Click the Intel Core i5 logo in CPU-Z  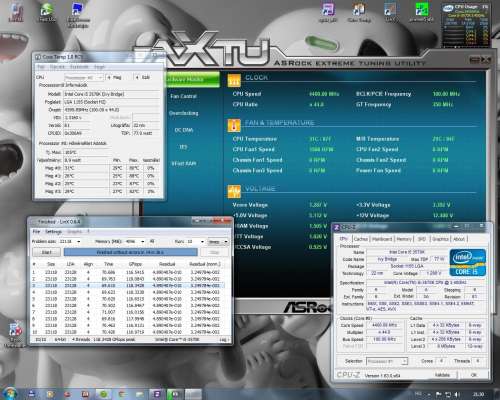[x=468, y=262]
